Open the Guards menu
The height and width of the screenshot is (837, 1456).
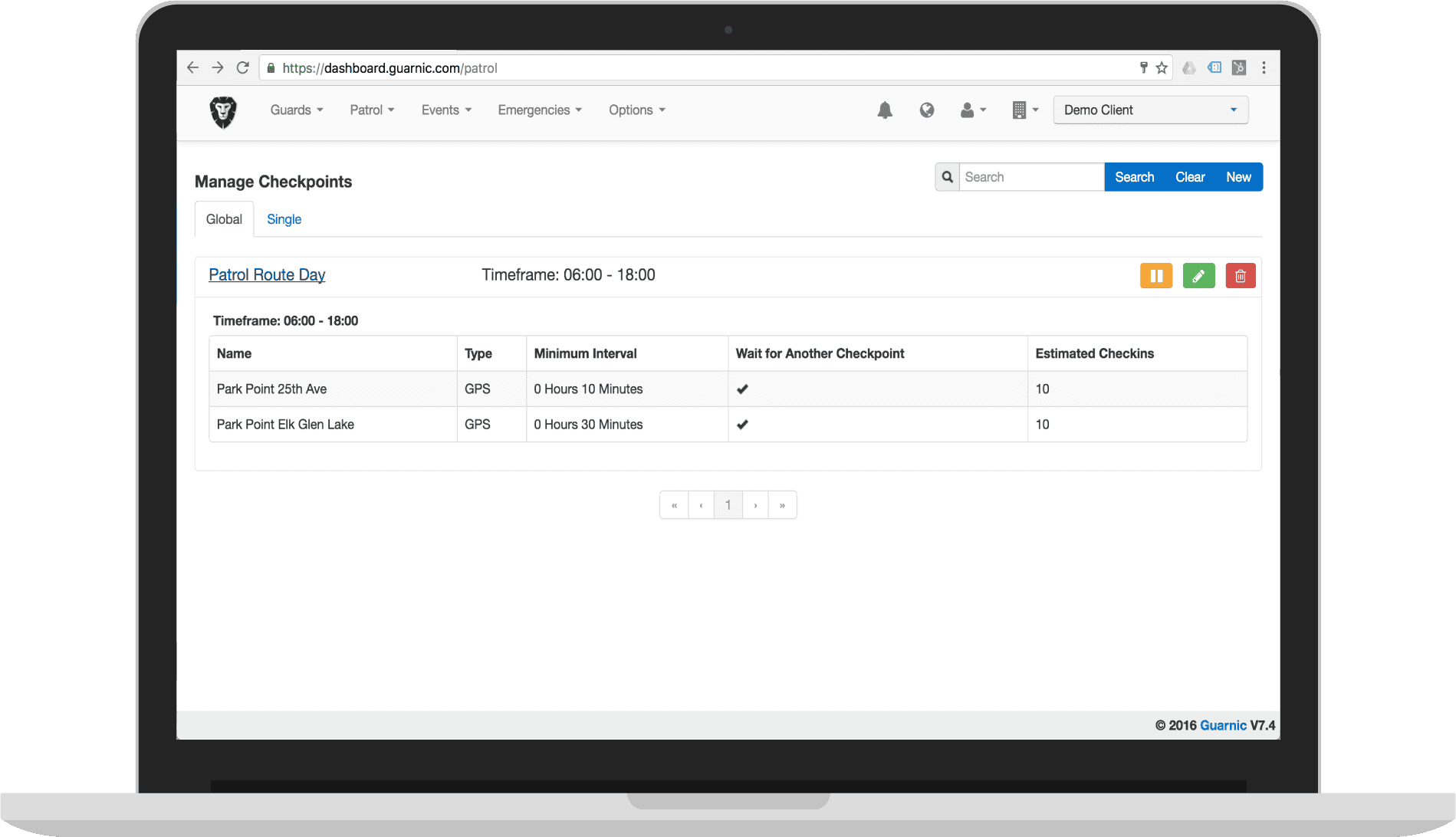[x=296, y=110]
